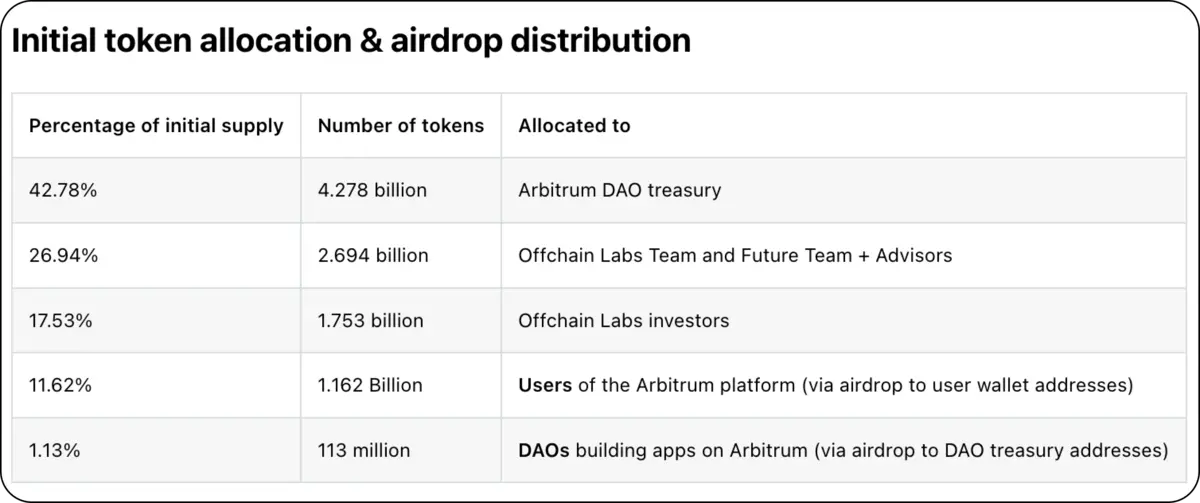Select the 'Arbitrum DAO treasury' cell
This screenshot has height=503, width=1200.
[619, 190]
